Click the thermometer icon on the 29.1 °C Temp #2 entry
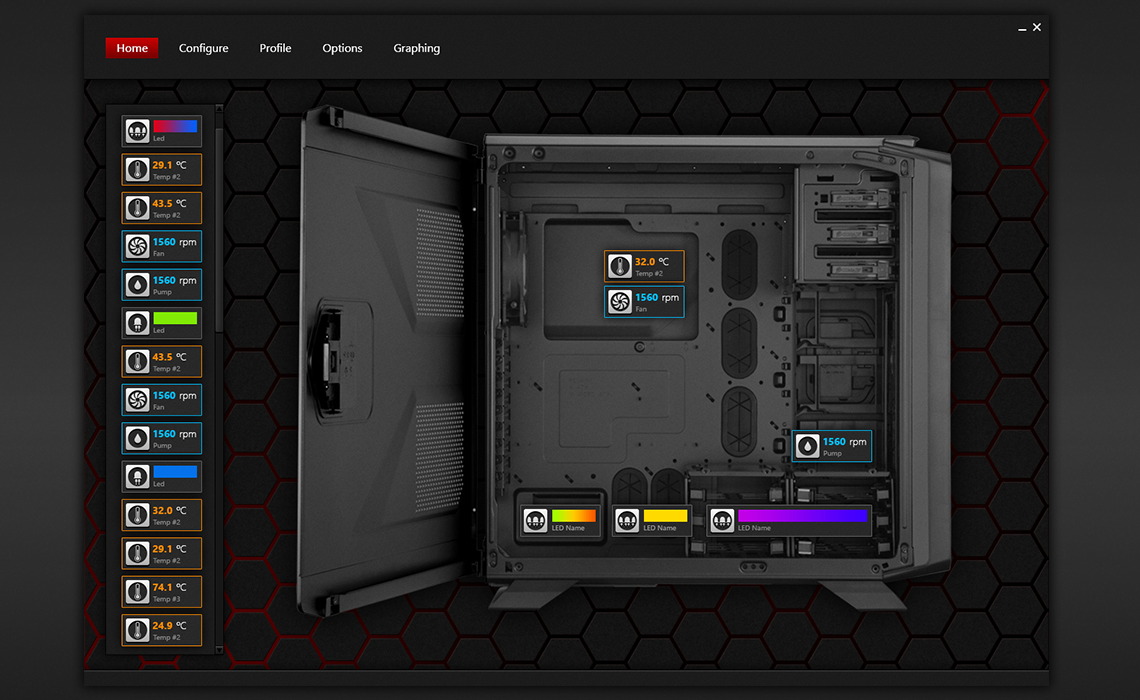The image size is (1140, 700). click(137, 169)
